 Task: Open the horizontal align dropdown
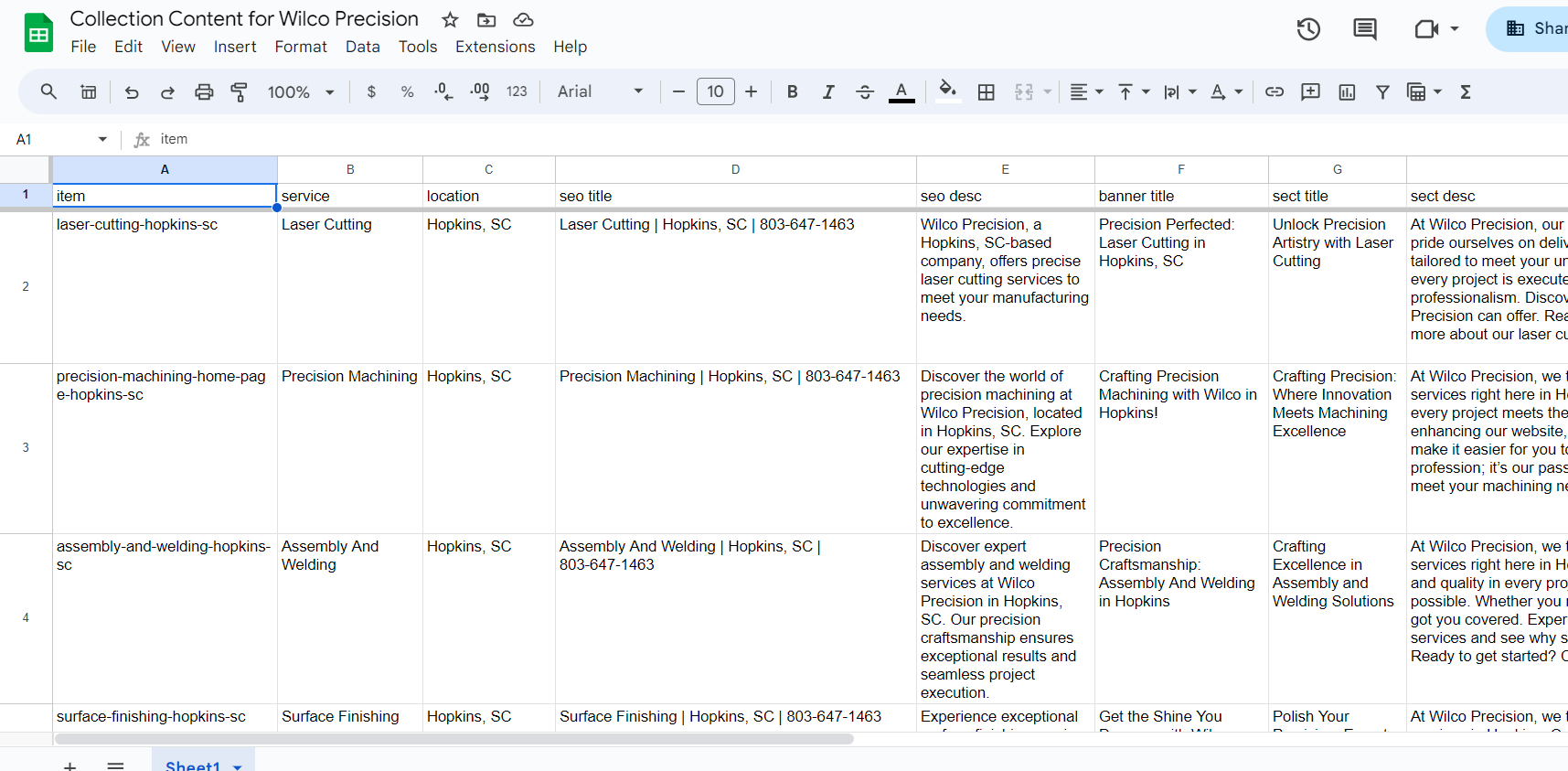tap(1087, 91)
